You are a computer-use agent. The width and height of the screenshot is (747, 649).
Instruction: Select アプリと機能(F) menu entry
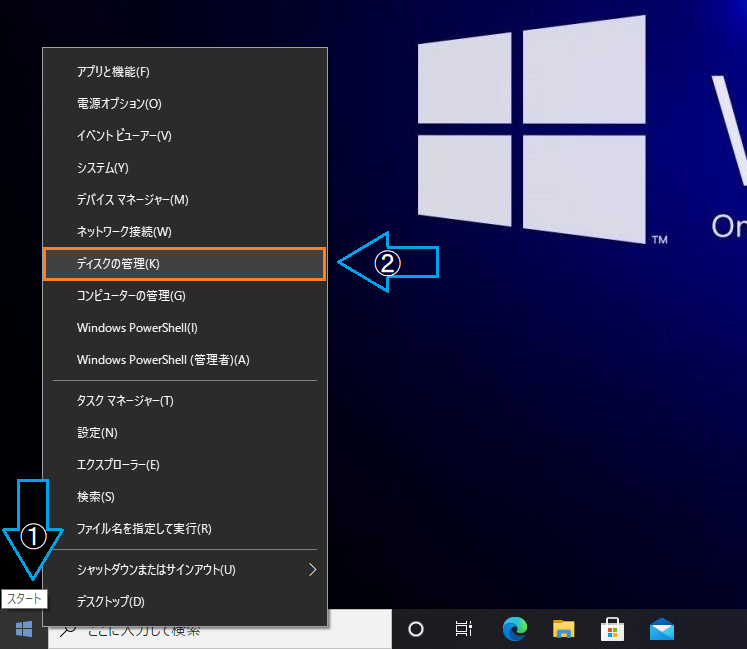pyautogui.click(x=185, y=72)
